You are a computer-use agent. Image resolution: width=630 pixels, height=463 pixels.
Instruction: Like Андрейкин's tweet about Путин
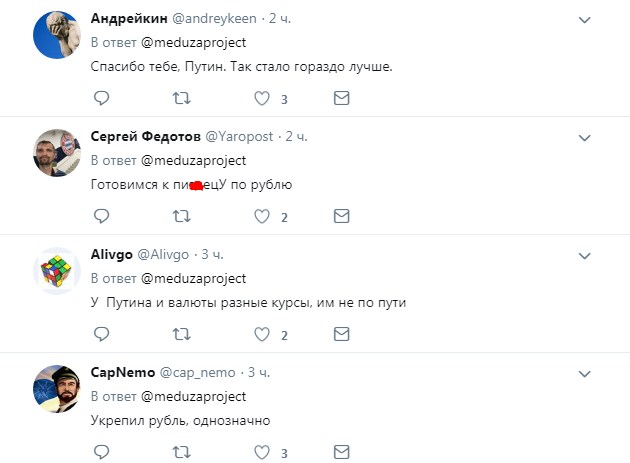[x=262, y=98]
